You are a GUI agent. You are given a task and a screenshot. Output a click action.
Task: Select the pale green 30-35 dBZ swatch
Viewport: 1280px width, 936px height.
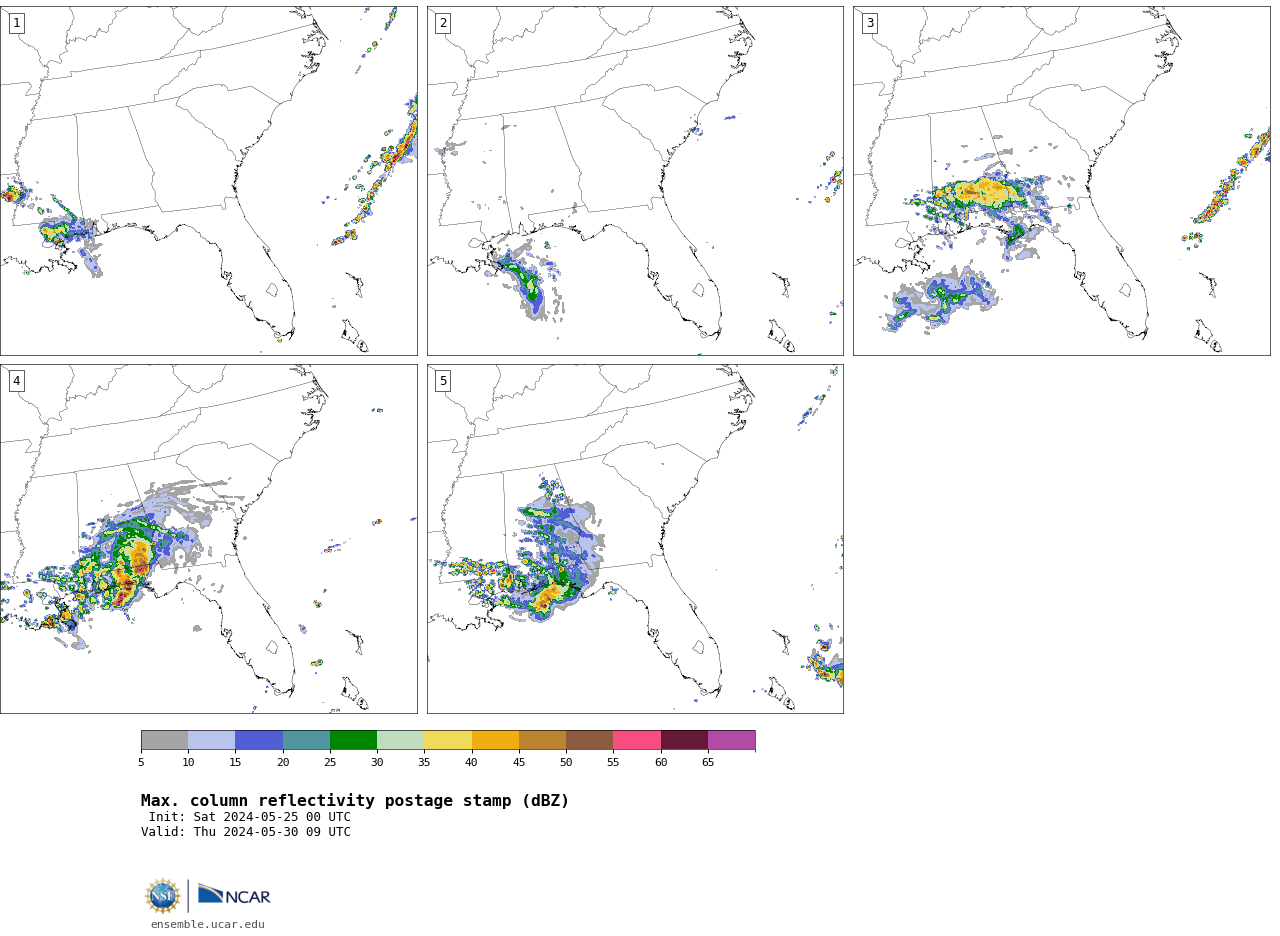(400, 740)
